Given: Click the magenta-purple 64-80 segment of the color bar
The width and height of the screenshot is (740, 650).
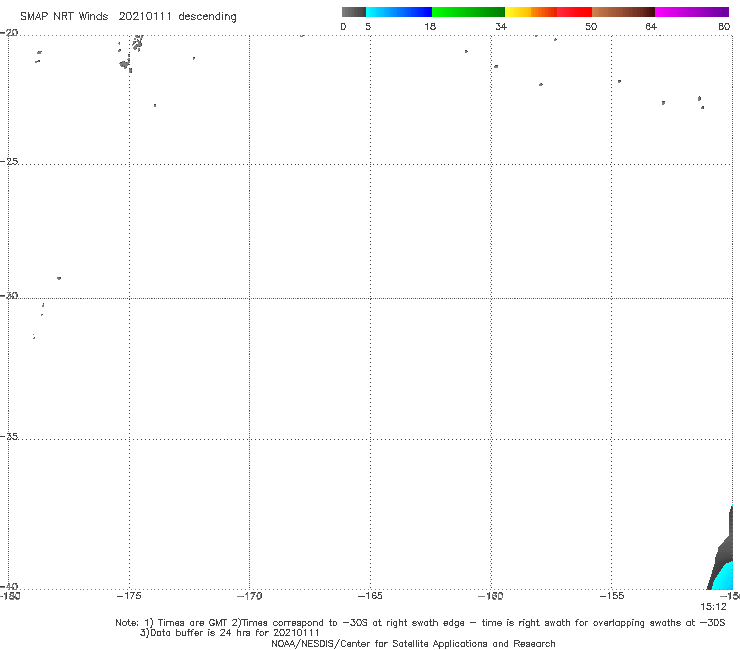Looking at the screenshot, I should point(692,12).
